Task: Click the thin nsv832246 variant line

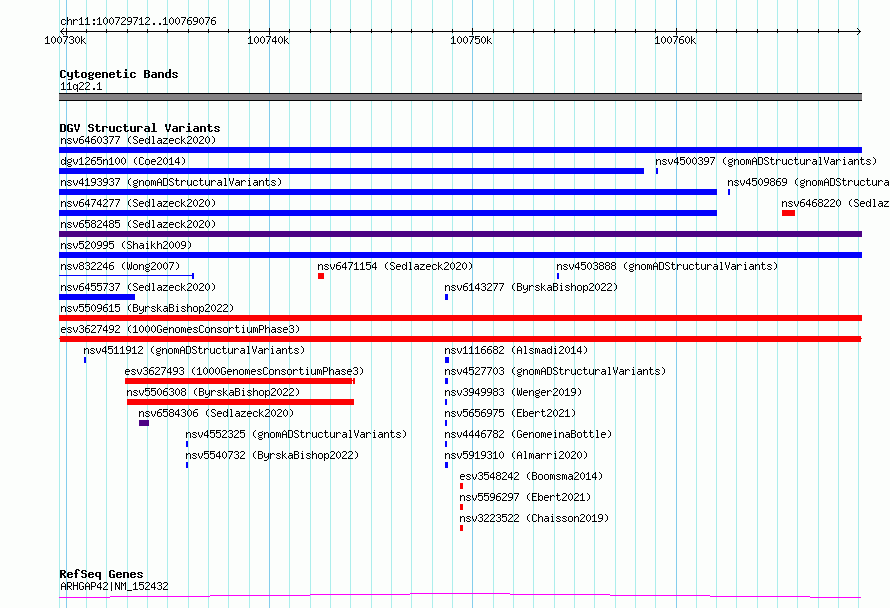Action: [127, 276]
